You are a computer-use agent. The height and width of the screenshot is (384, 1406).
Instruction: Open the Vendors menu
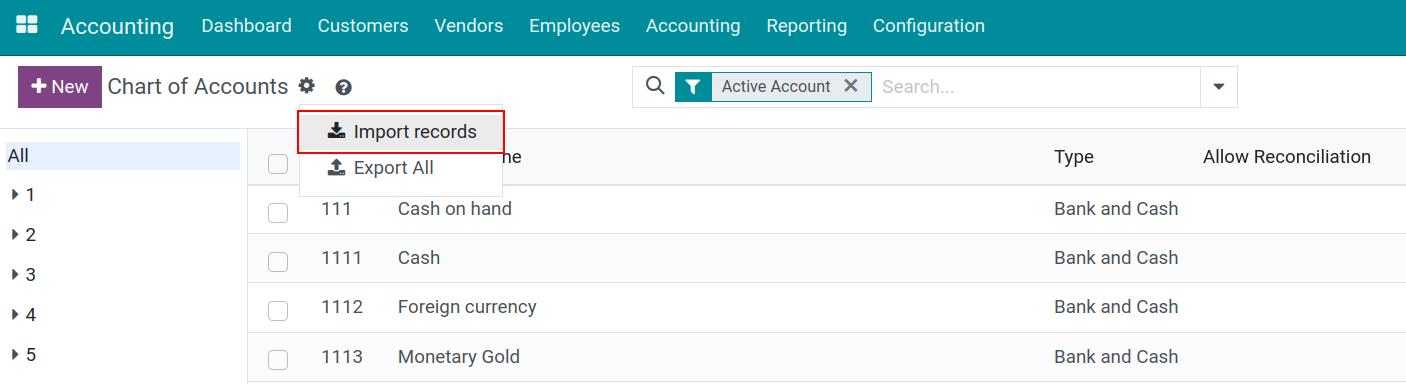click(x=469, y=26)
